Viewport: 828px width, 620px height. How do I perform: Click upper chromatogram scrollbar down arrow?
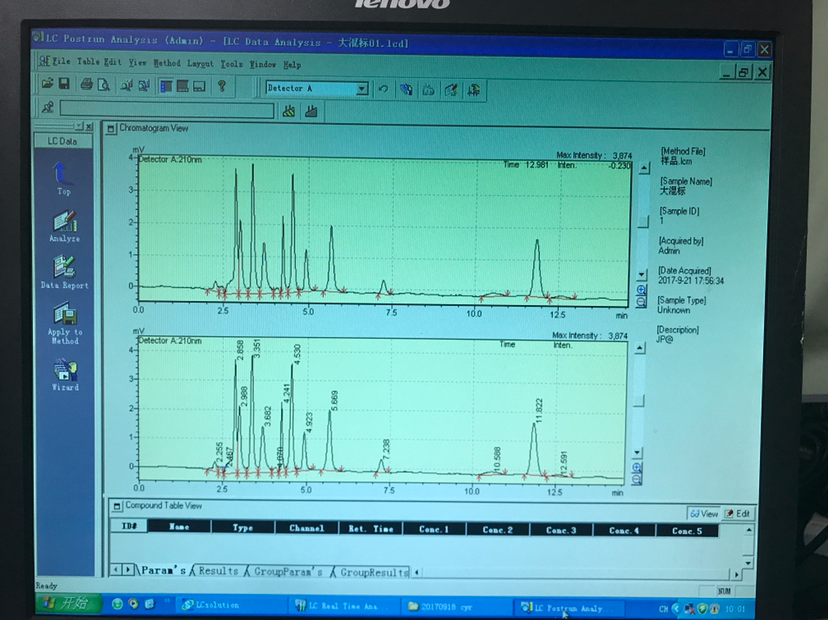pyautogui.click(x=642, y=275)
